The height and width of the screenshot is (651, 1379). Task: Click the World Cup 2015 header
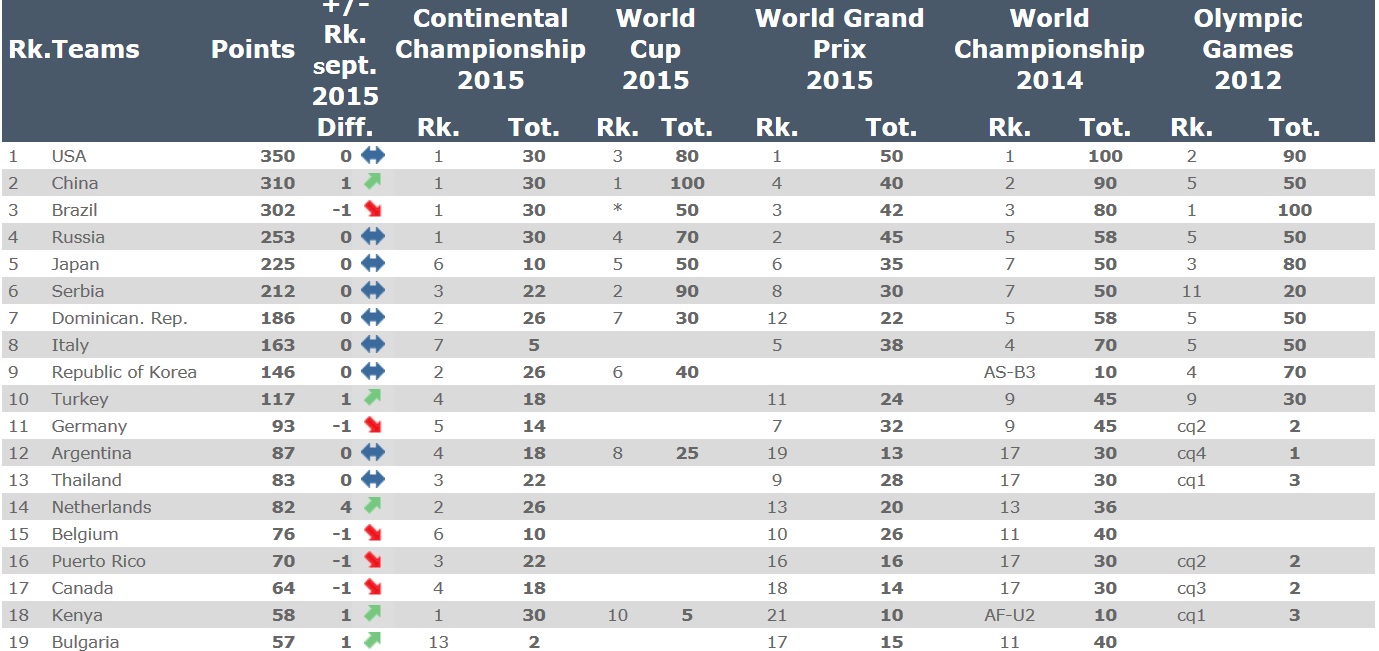click(655, 49)
